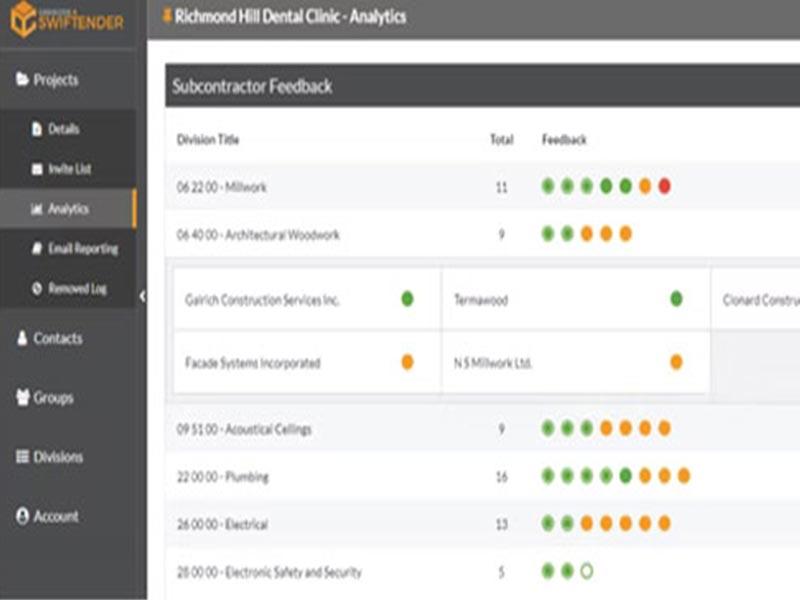Navigate to Divisions

[68, 457]
